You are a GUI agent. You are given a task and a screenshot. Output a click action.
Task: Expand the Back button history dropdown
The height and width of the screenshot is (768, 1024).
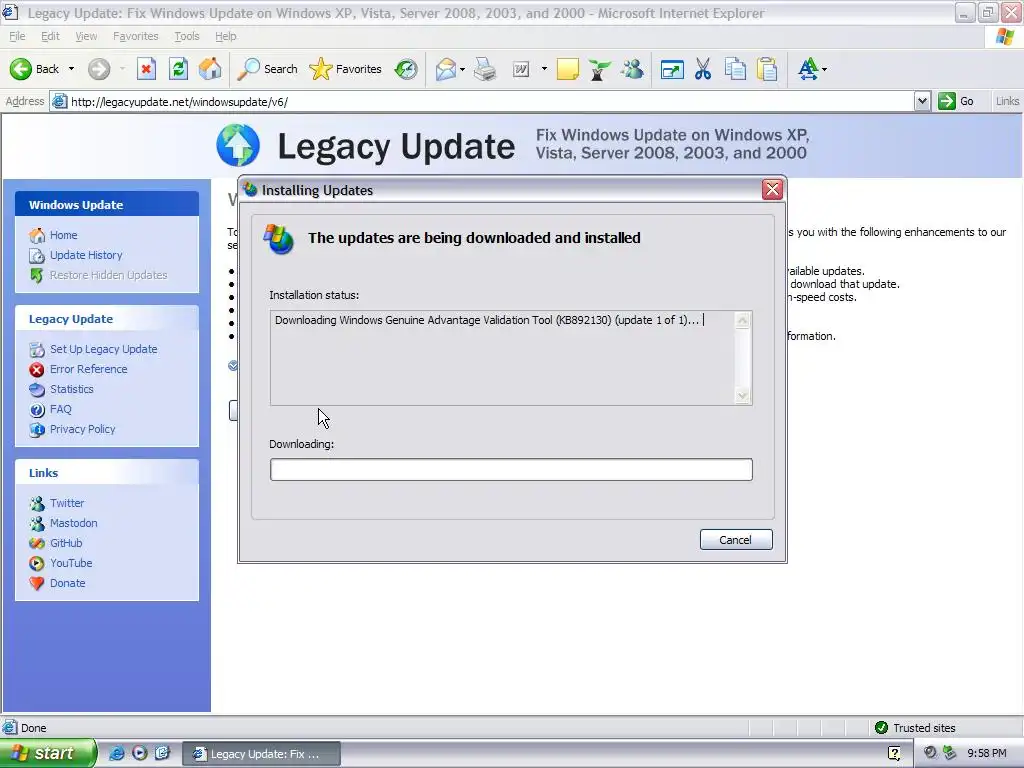tap(71, 69)
